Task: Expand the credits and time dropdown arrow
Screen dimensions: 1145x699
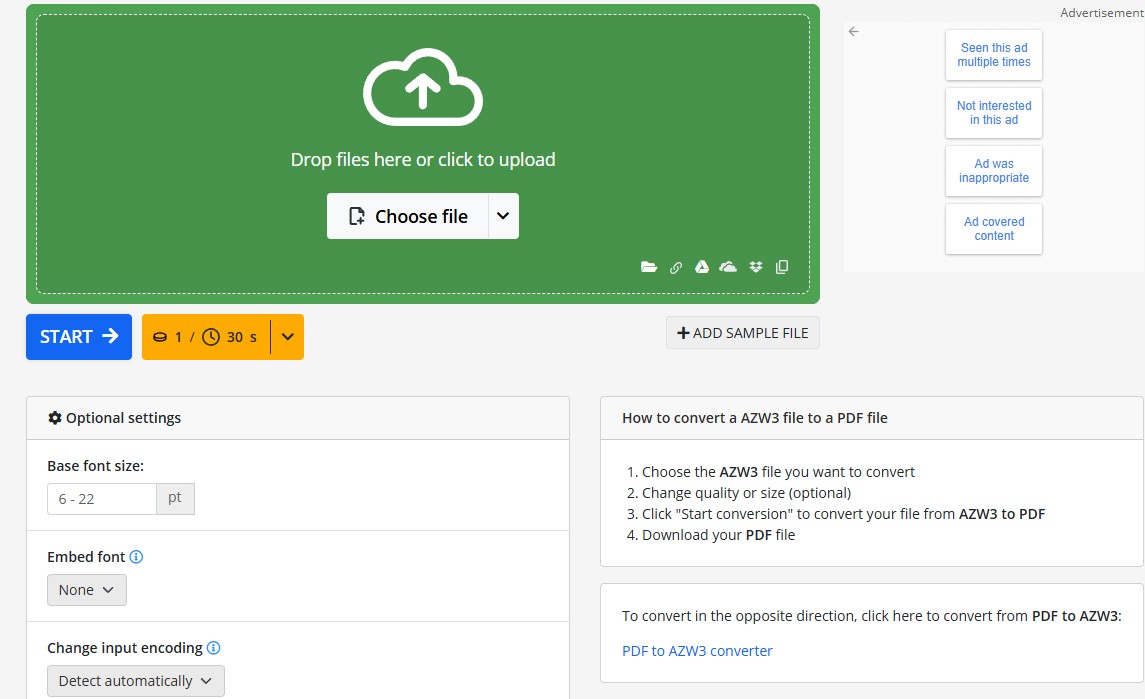Action: coord(287,337)
